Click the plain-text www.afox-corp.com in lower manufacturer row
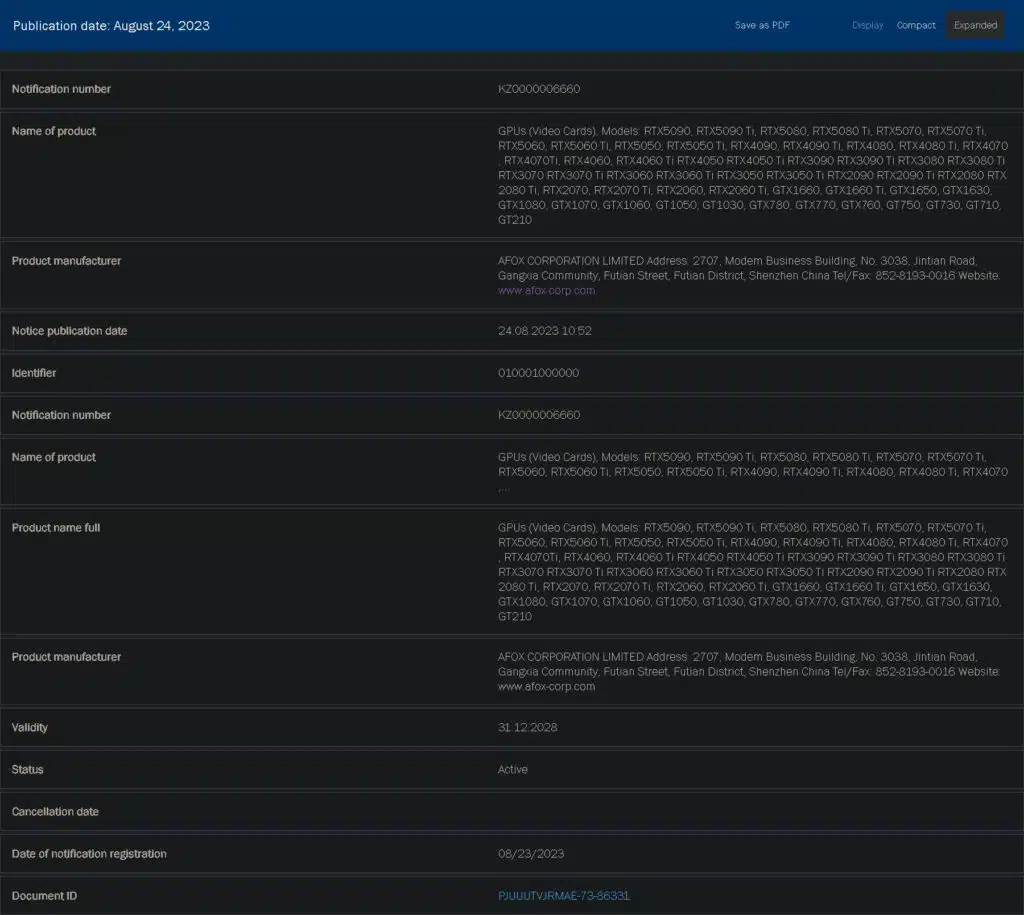This screenshot has height=915, width=1024. coord(546,687)
